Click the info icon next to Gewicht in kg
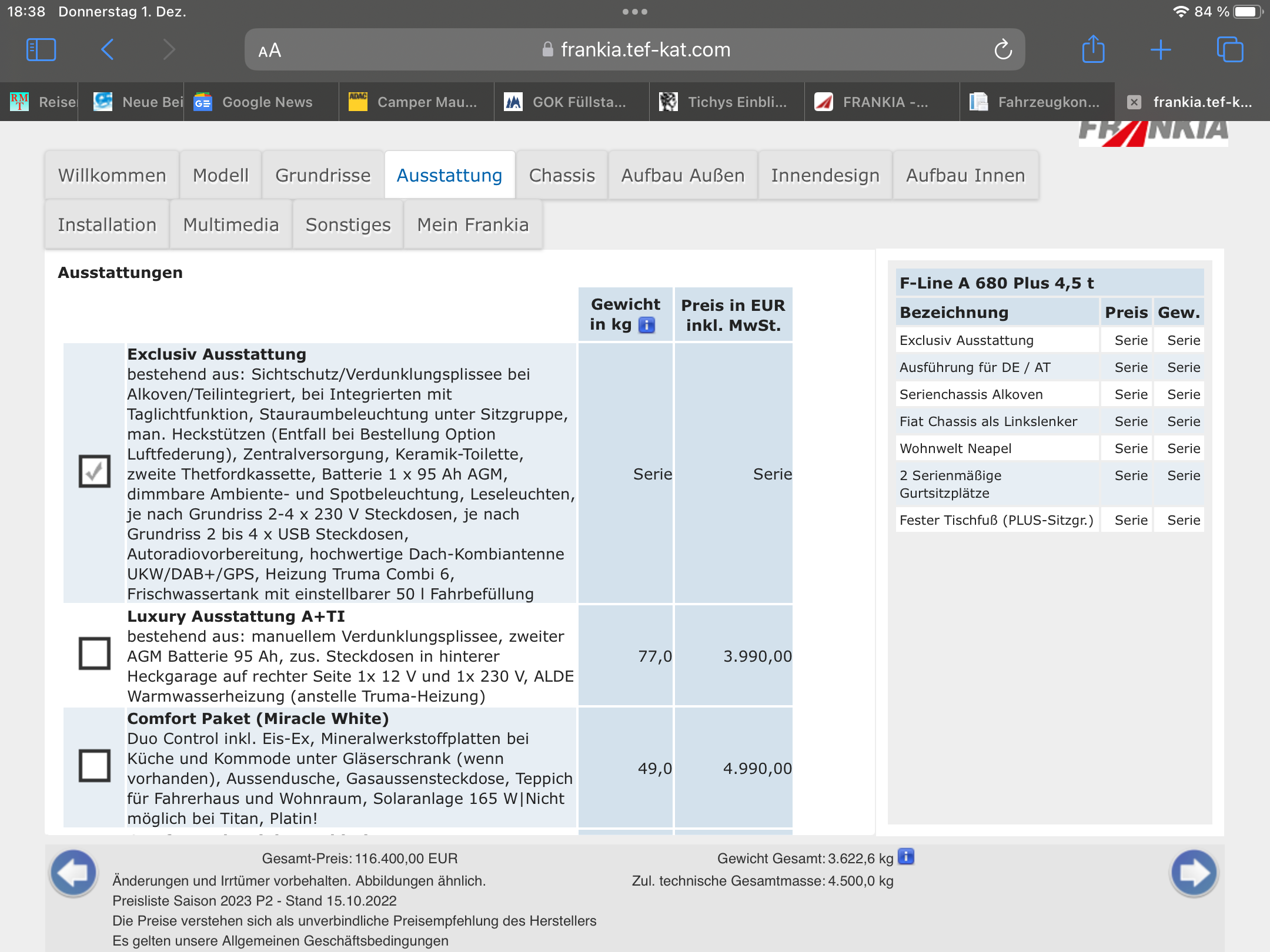The image size is (1270, 952). 647,325
